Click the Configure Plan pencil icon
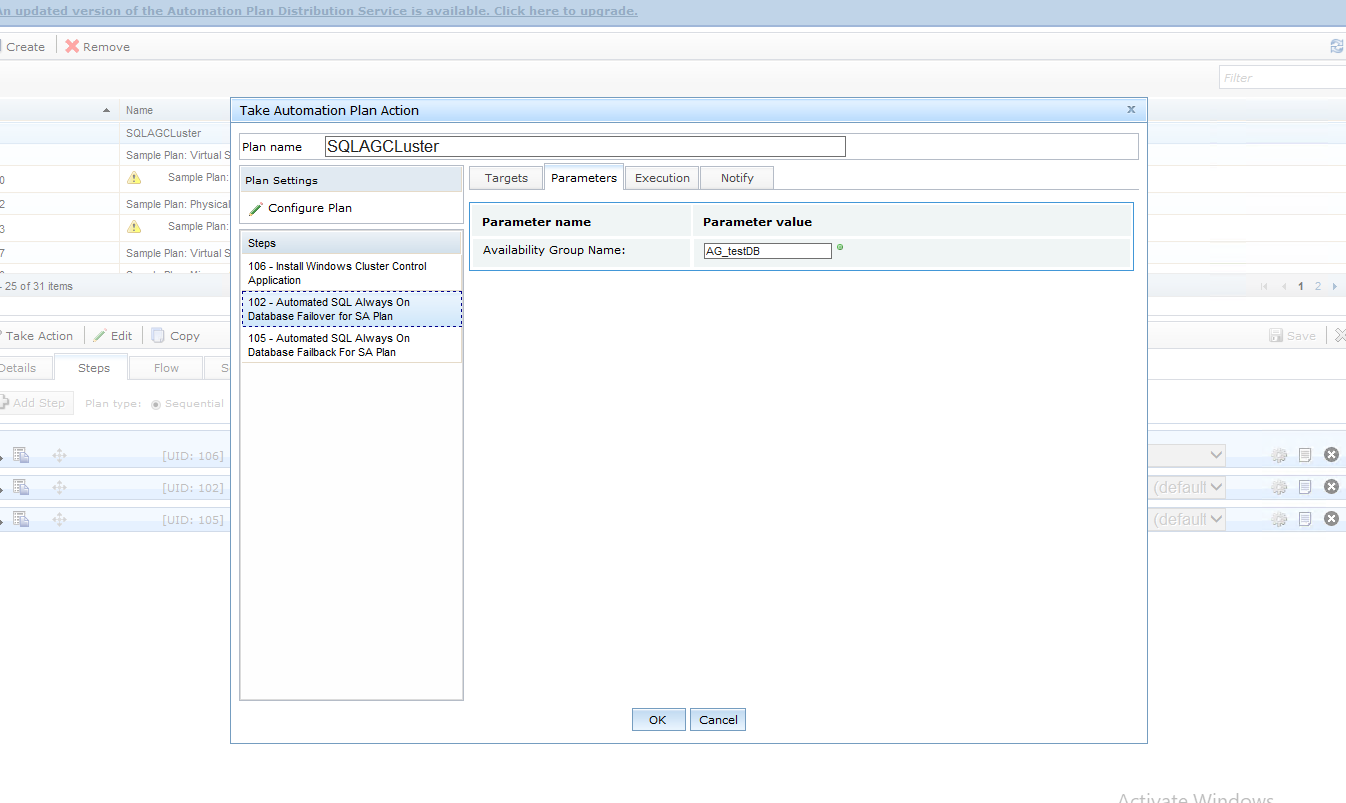Screen dimensions: 1346x803 click(x=257, y=208)
